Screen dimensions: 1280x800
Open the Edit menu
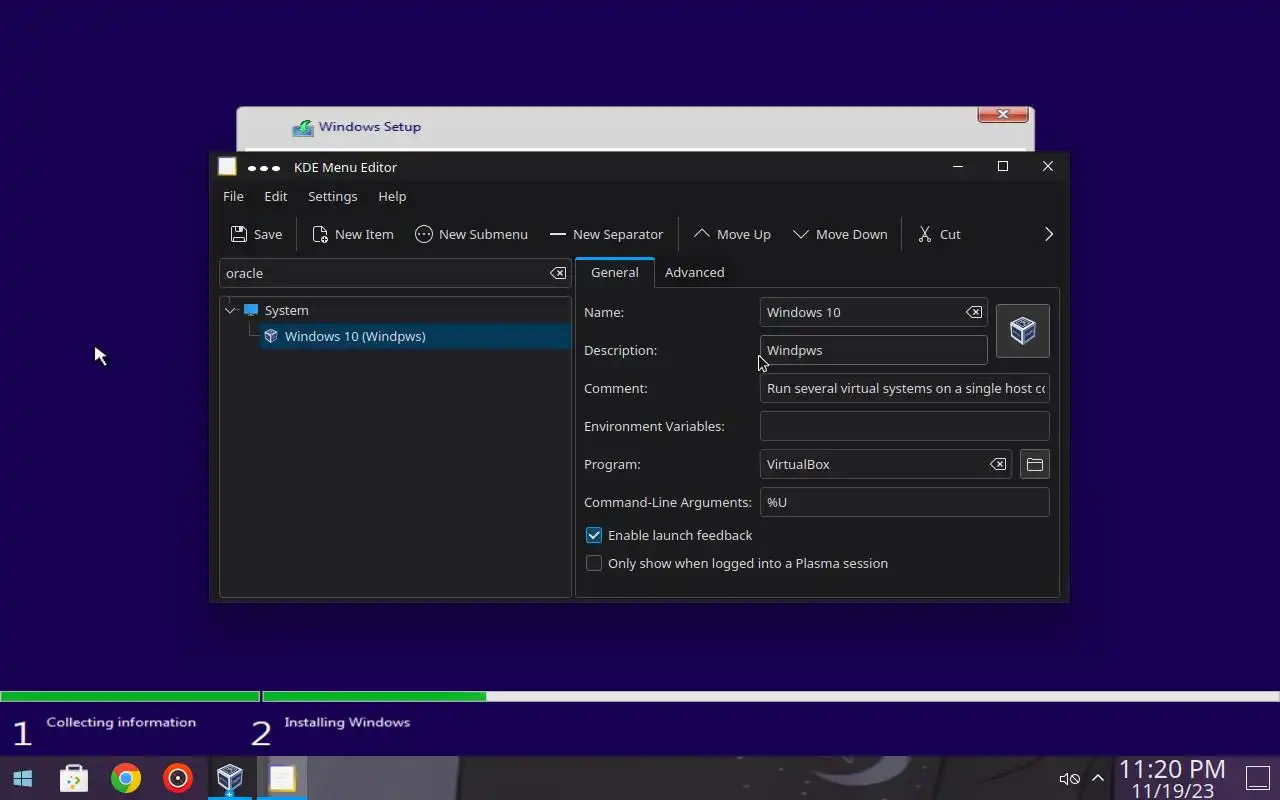[x=275, y=196]
